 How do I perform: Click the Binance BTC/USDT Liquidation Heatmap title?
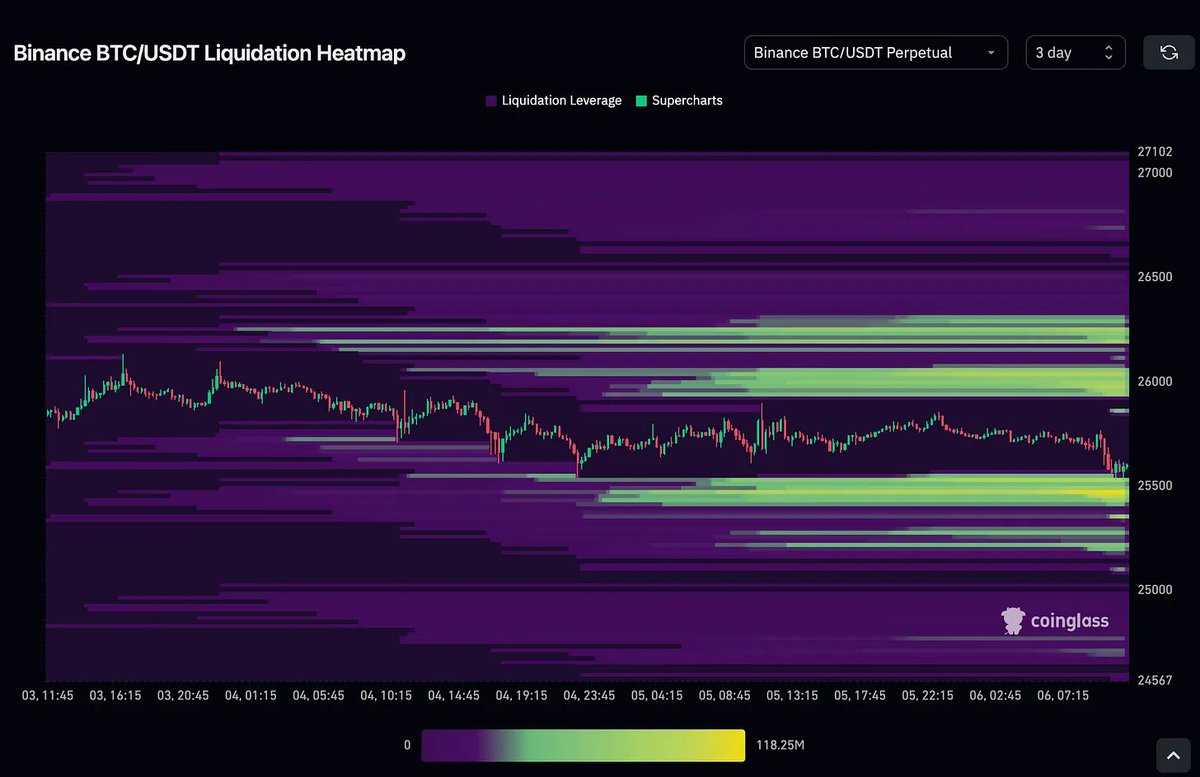[x=210, y=54]
